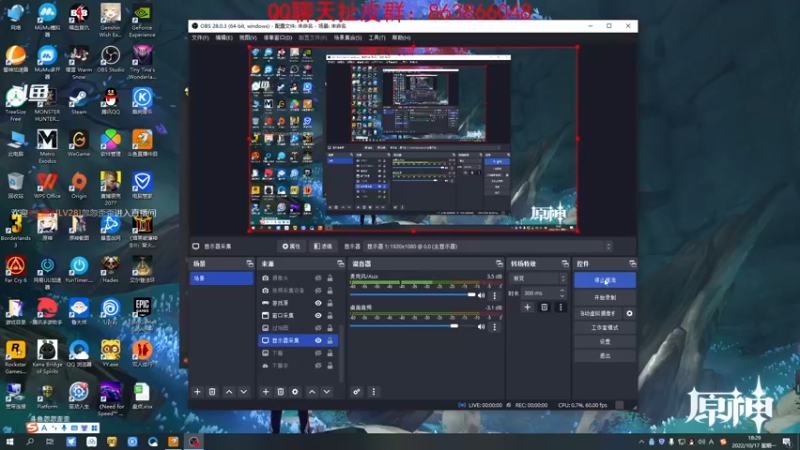Mute the 桌面音频 channel speaker icon
The height and width of the screenshot is (450, 800).
tap(482, 327)
